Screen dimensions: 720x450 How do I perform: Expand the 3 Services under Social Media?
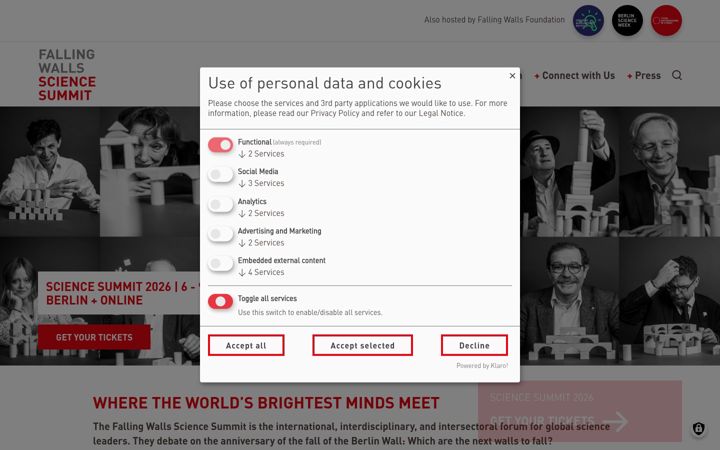pyautogui.click(x=261, y=183)
